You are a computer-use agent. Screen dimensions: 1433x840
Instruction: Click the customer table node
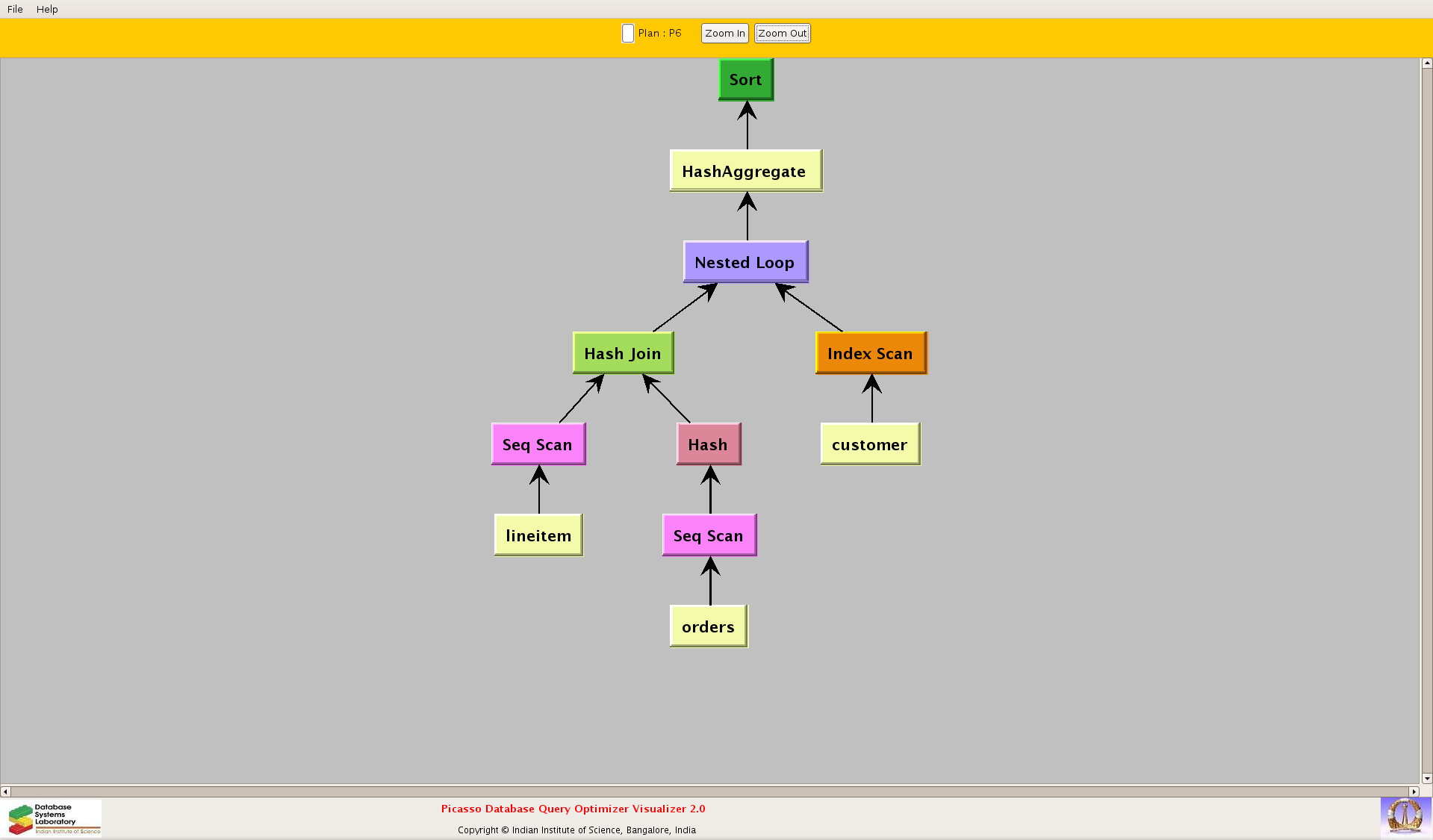(x=869, y=444)
